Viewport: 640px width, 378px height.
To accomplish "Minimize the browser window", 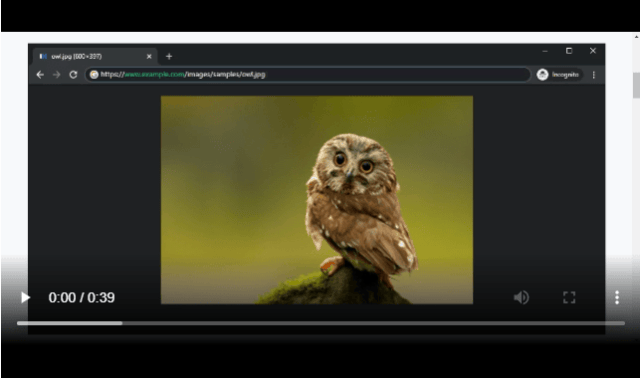I will (545, 51).
